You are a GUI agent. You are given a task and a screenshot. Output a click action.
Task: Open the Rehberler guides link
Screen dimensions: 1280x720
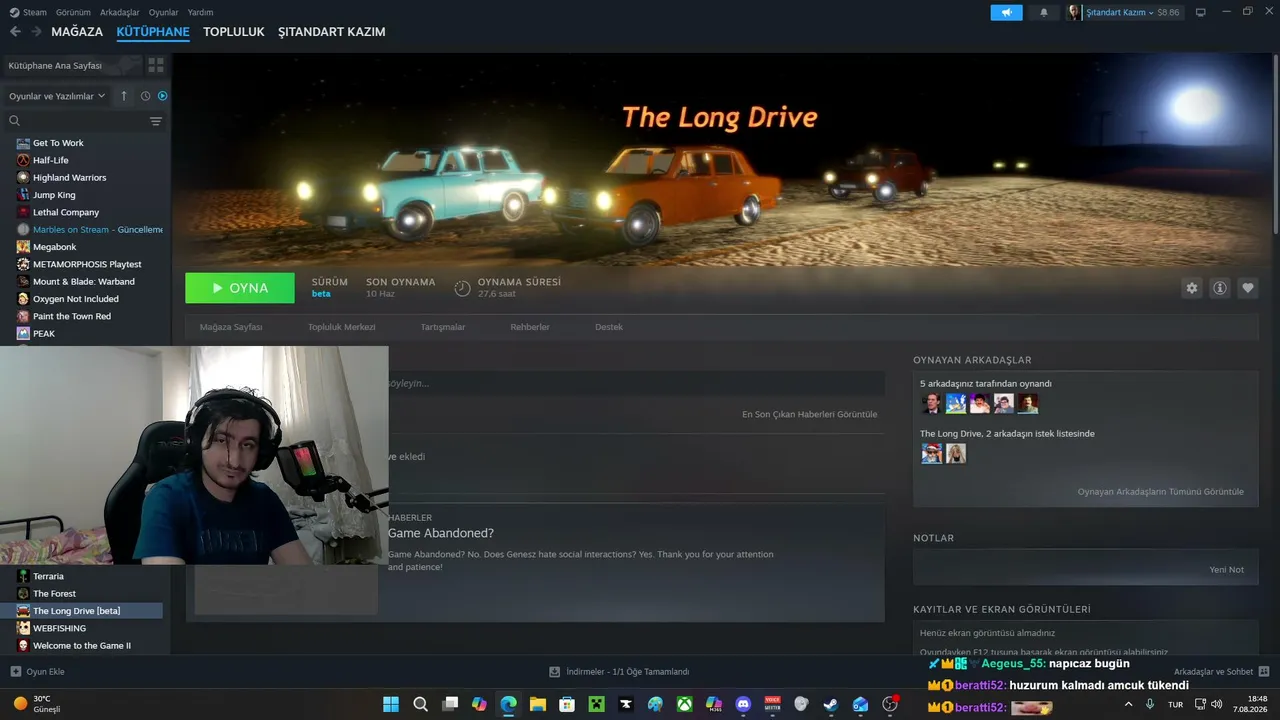tap(530, 327)
